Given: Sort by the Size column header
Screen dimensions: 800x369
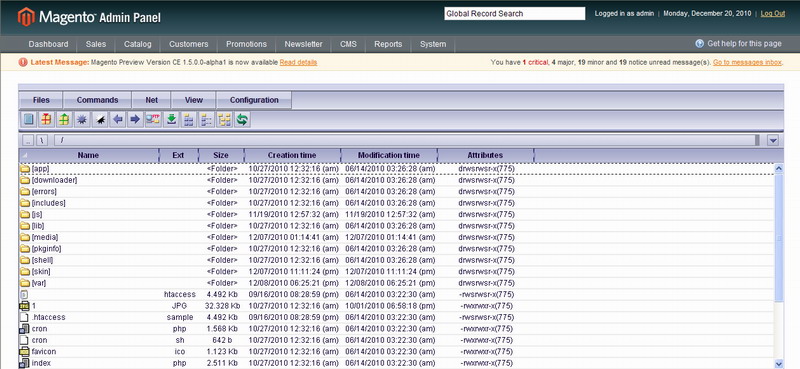Looking at the screenshot, I should click(x=221, y=155).
